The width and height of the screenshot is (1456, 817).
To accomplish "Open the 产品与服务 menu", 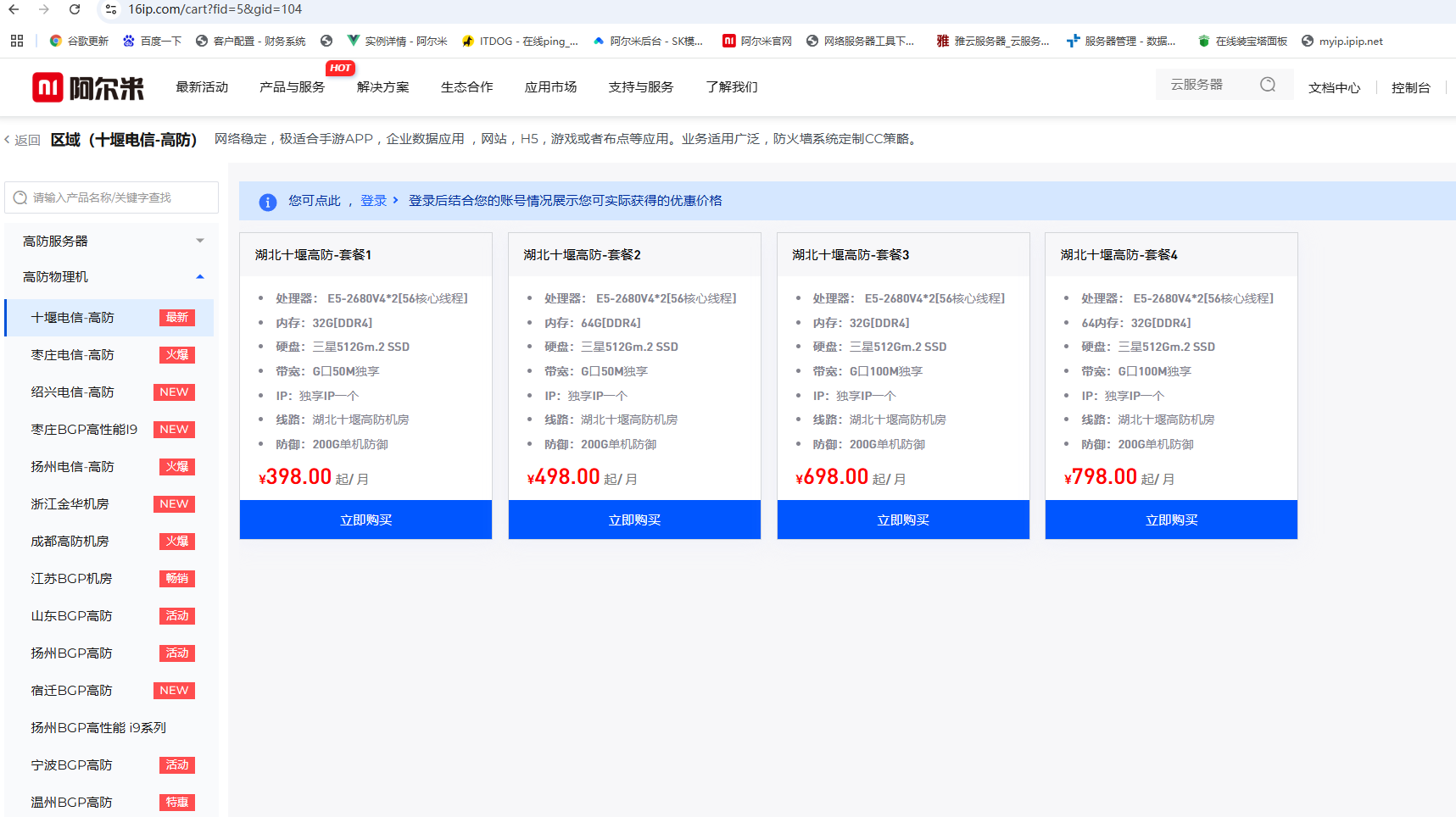I will tap(292, 87).
